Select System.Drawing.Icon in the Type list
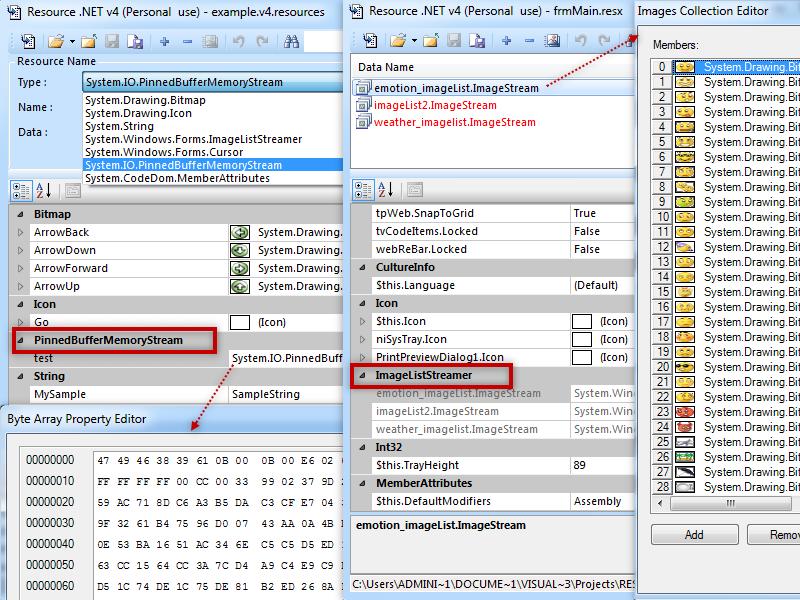This screenshot has height=600, width=800. click(x=138, y=113)
